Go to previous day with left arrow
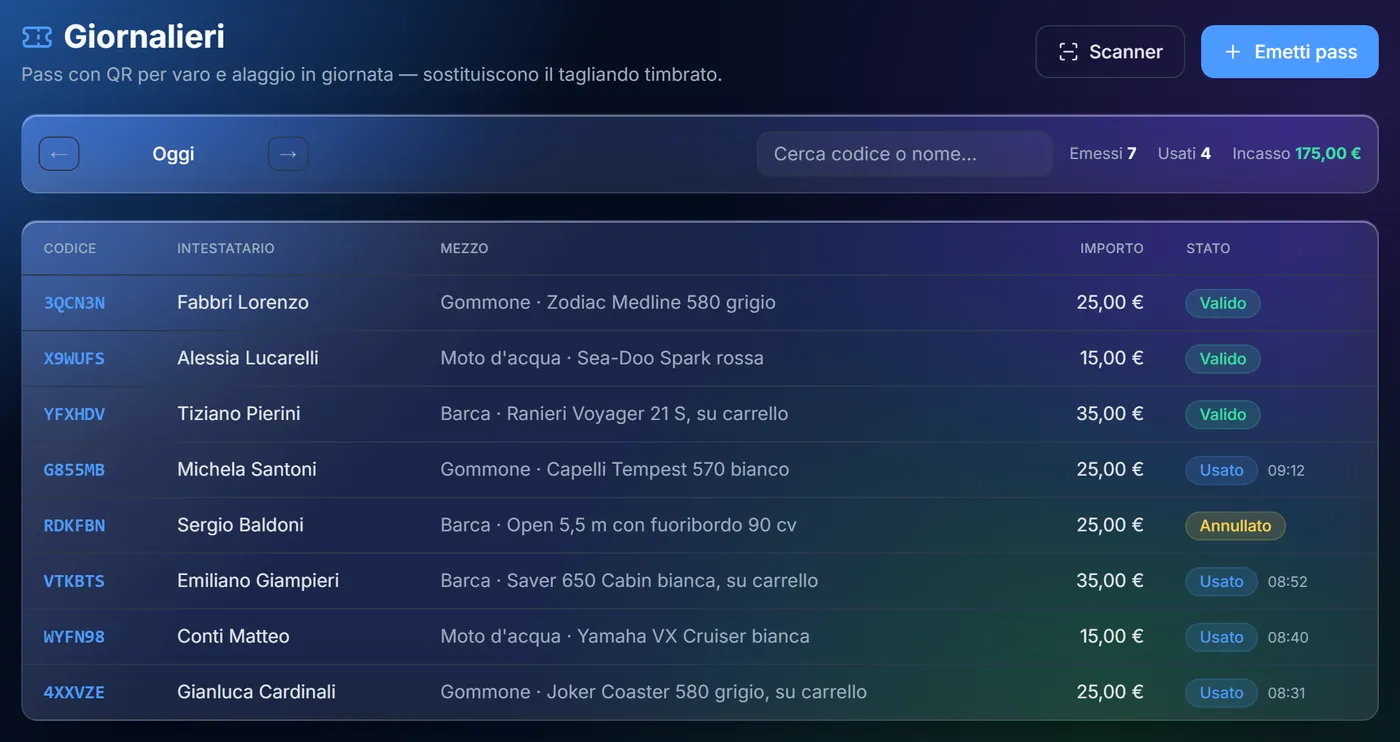This screenshot has width=1400, height=742. click(59, 154)
